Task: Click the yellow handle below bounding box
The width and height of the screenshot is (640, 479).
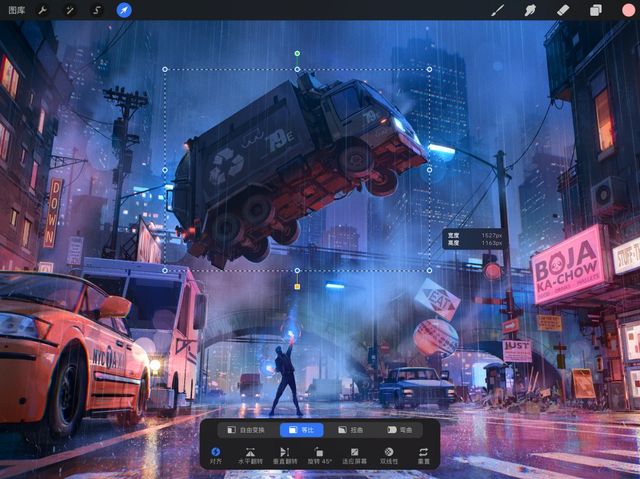Action: click(297, 287)
